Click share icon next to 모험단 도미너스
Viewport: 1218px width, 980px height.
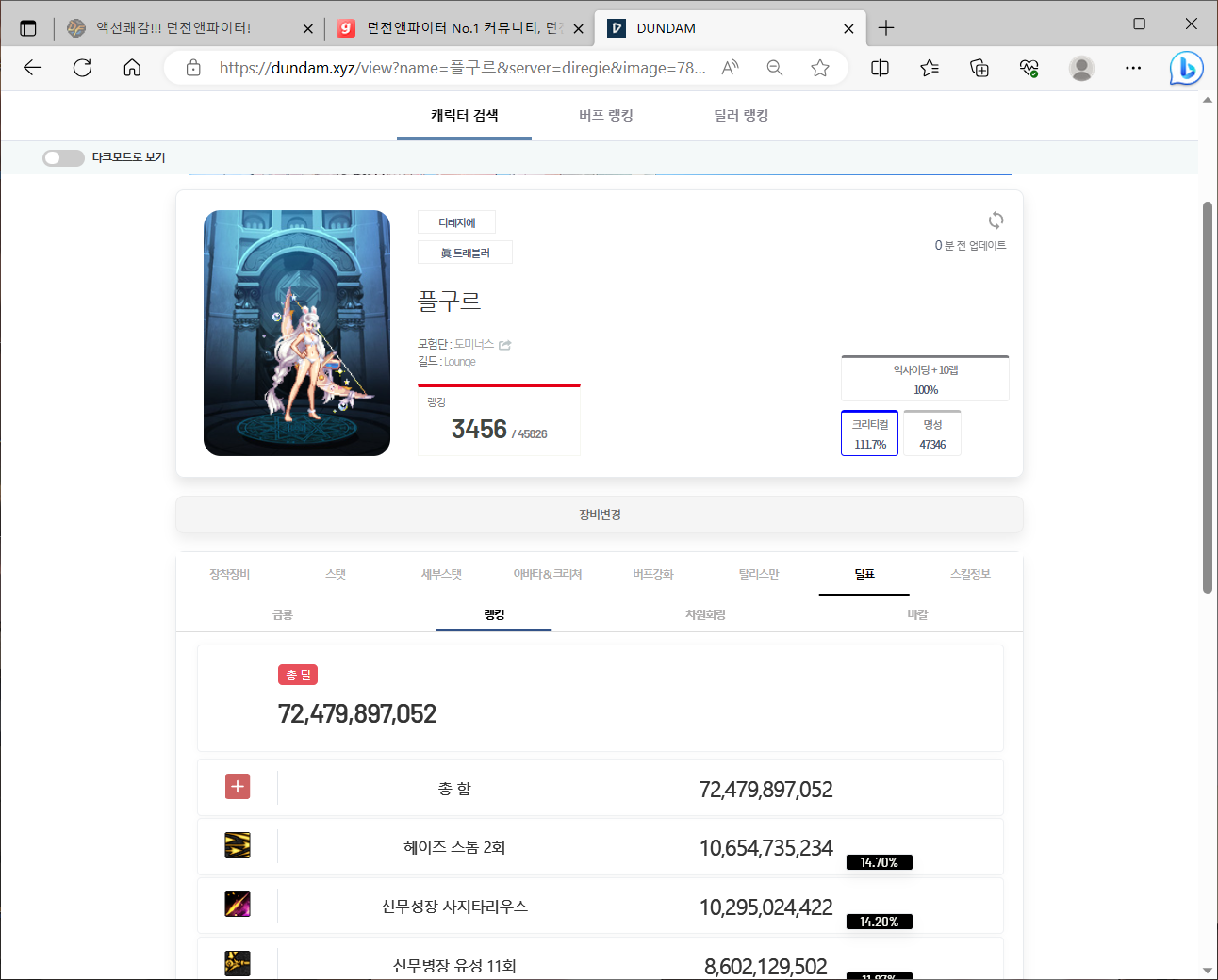pyautogui.click(x=505, y=345)
